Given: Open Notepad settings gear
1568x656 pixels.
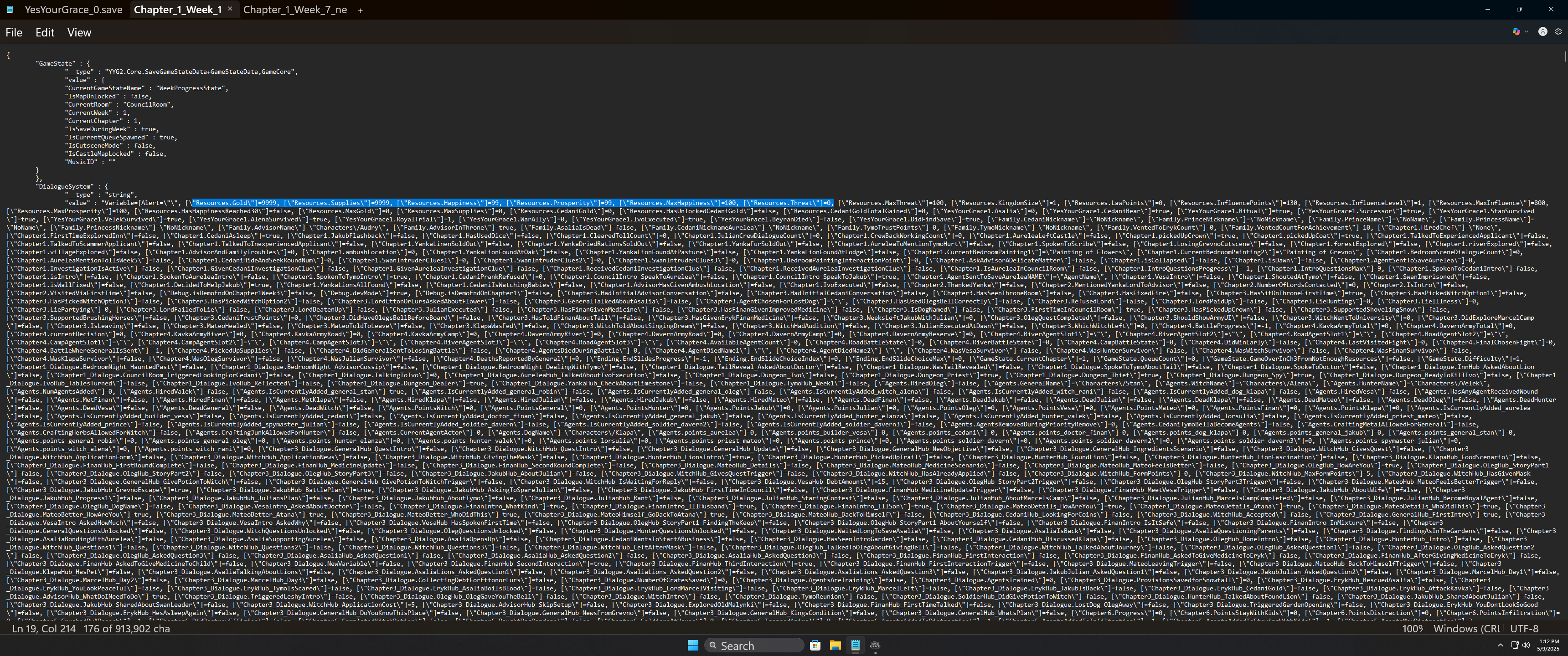Looking at the screenshot, I should (1558, 31).
